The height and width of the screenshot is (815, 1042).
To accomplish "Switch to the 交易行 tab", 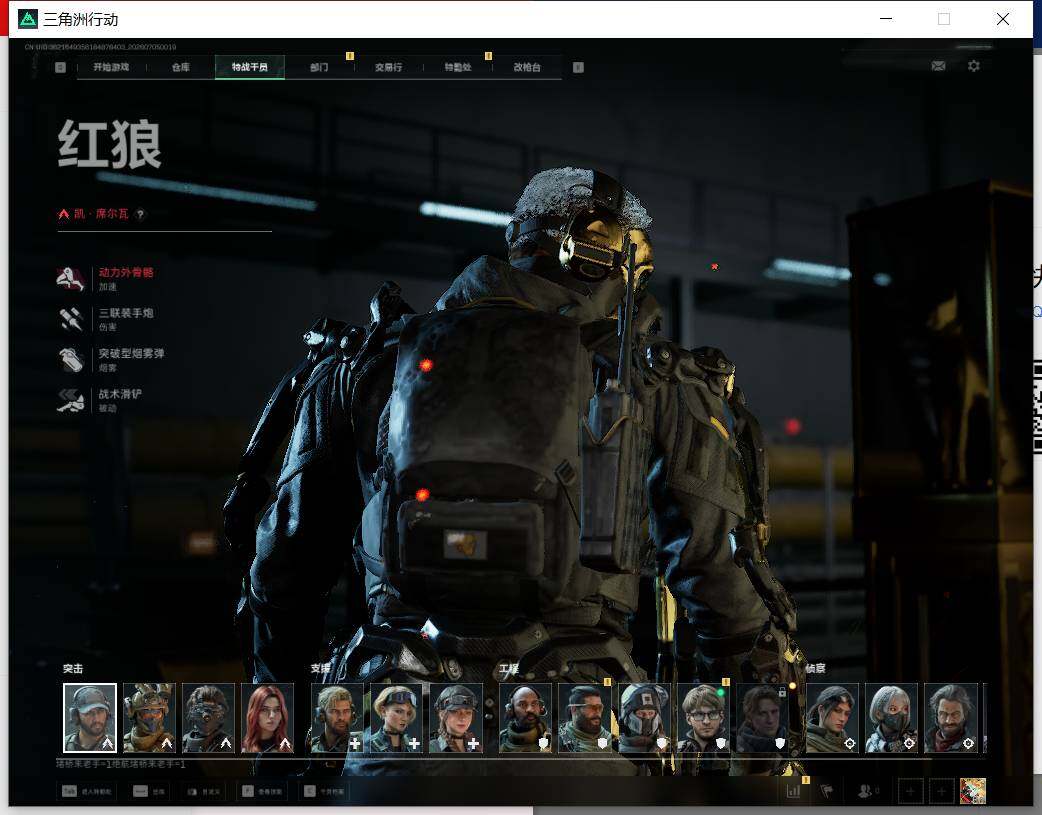I will point(388,67).
